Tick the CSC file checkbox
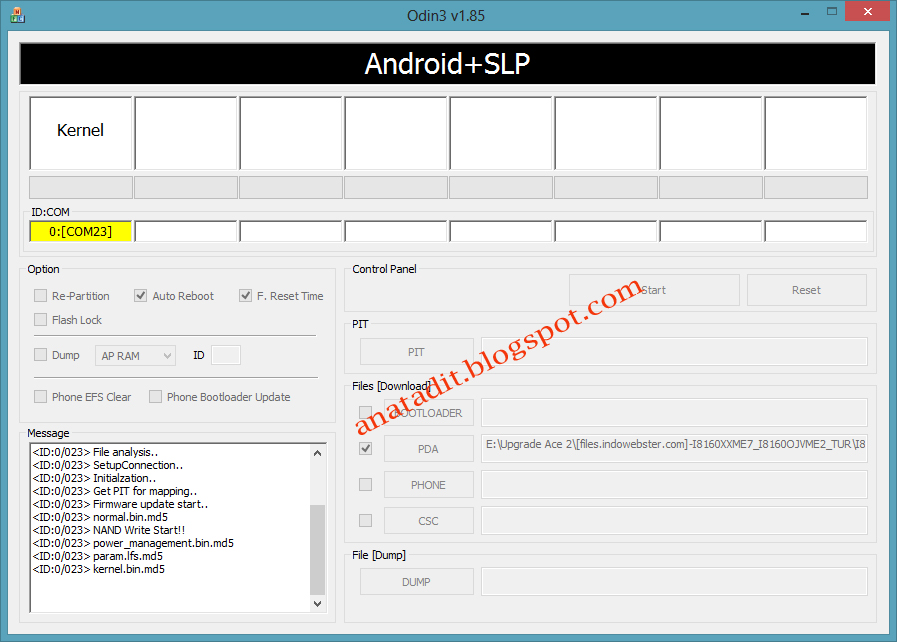 (x=366, y=521)
